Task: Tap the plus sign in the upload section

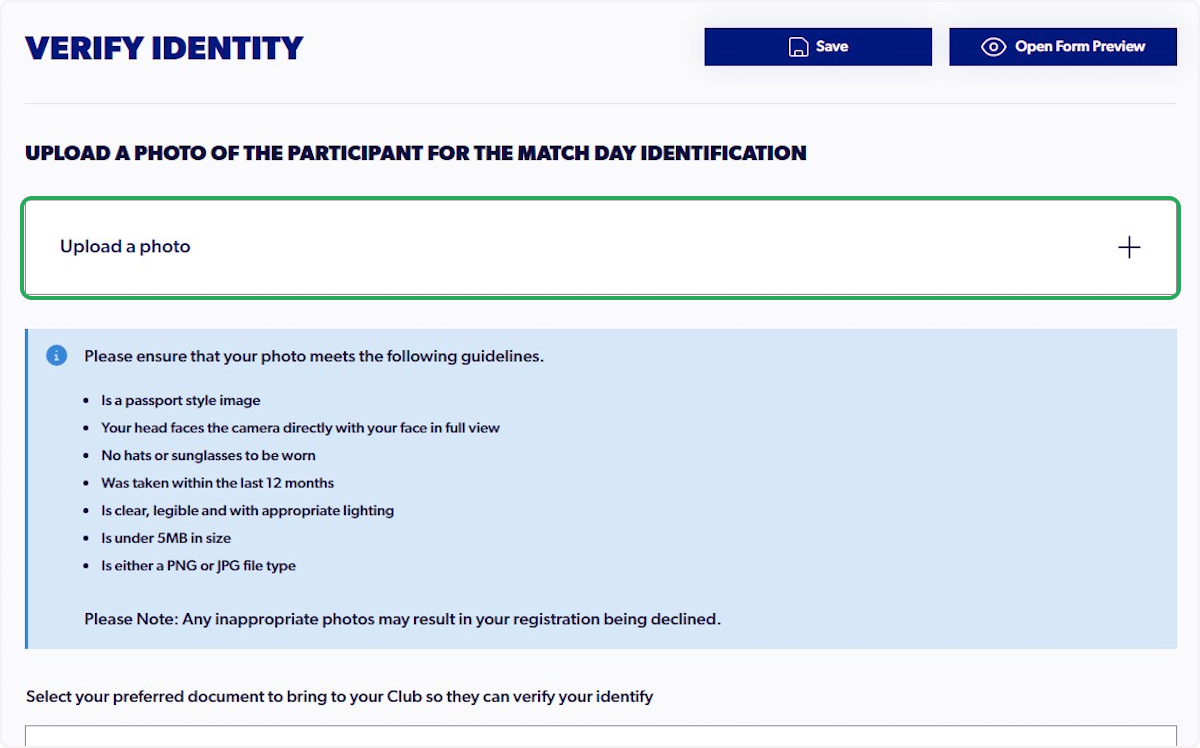Action: (1129, 247)
